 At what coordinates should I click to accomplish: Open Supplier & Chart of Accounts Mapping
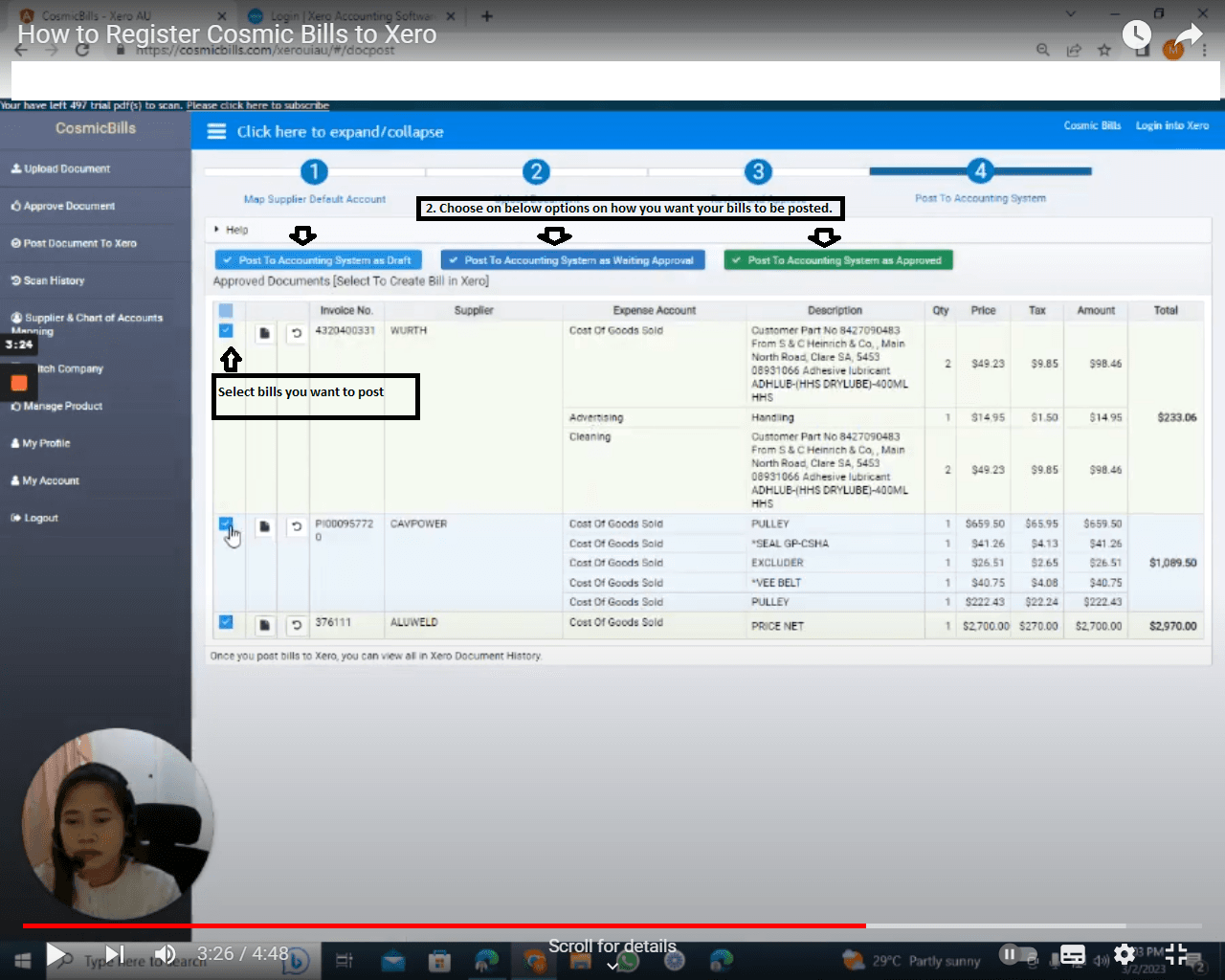87,324
